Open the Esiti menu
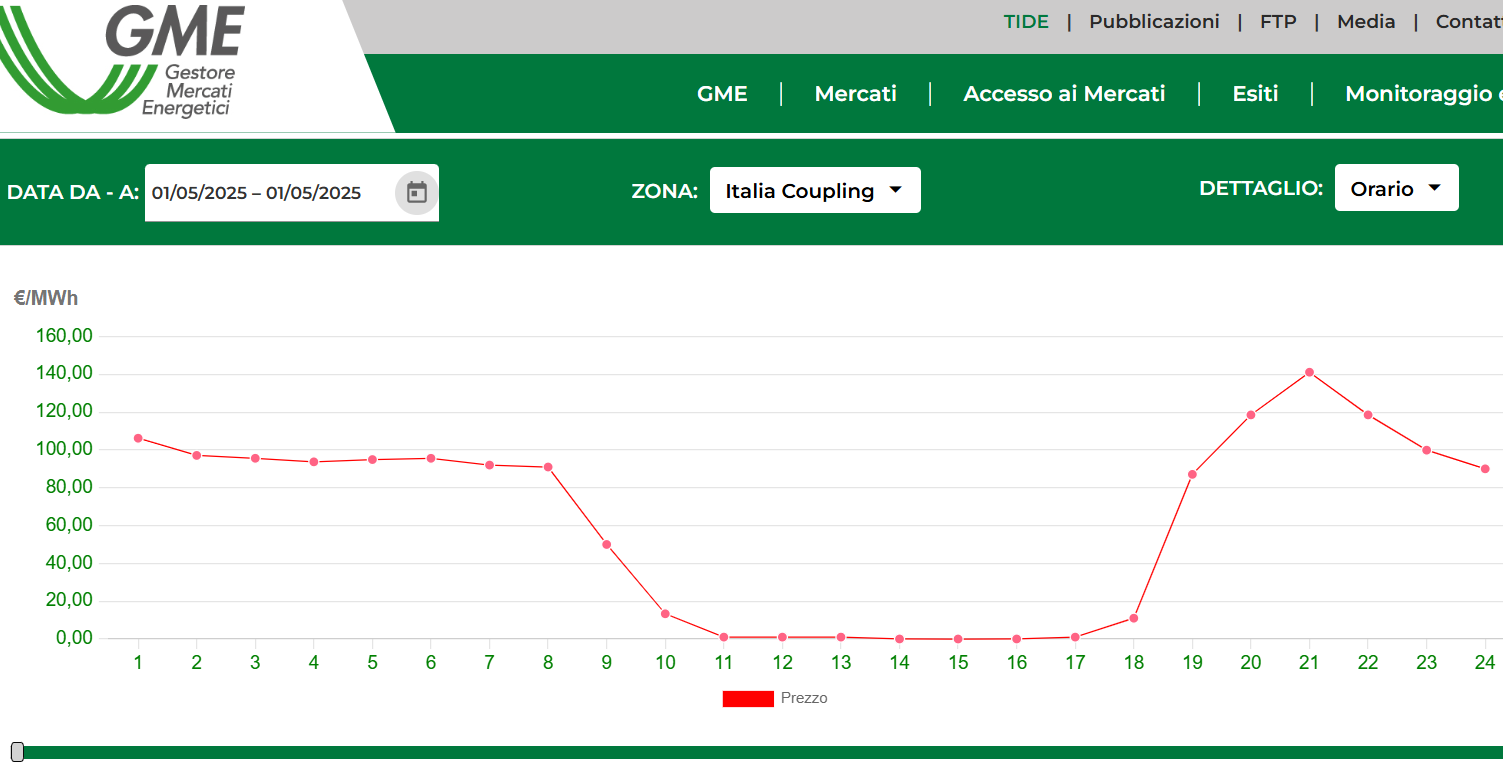Image resolution: width=1503 pixels, height=777 pixels. click(1255, 94)
